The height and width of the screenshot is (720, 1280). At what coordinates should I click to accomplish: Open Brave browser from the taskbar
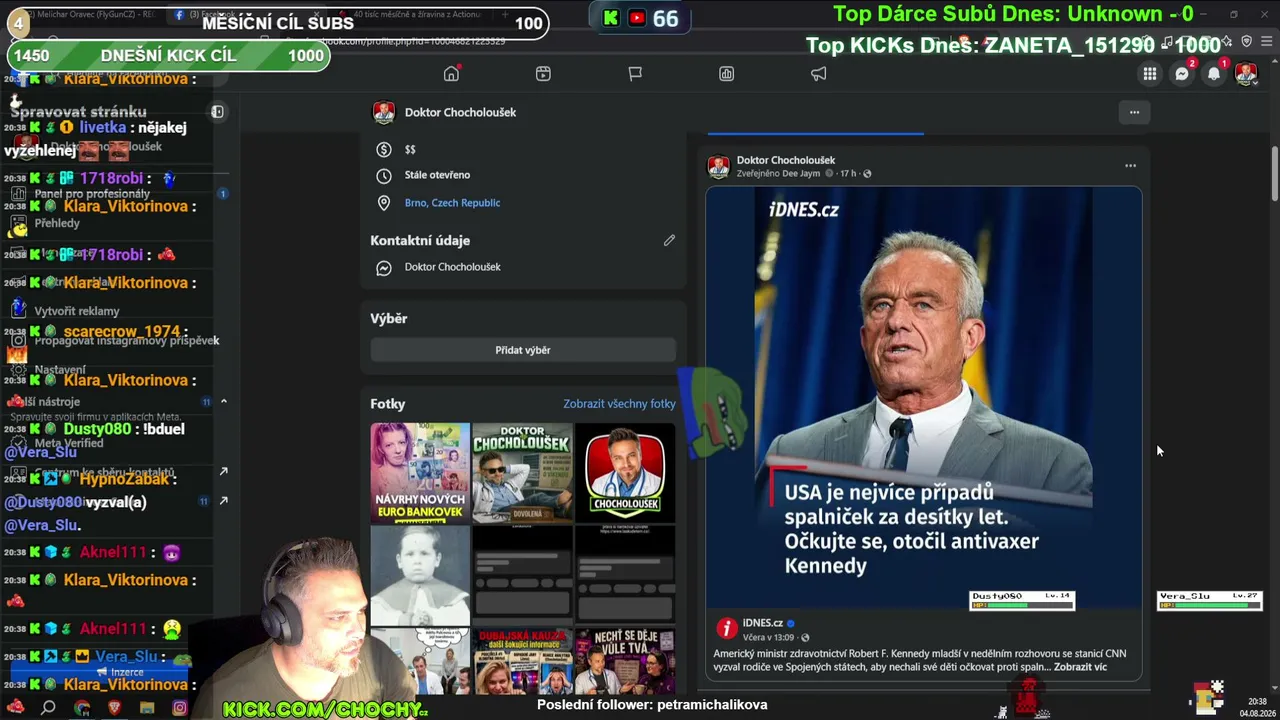[114, 708]
